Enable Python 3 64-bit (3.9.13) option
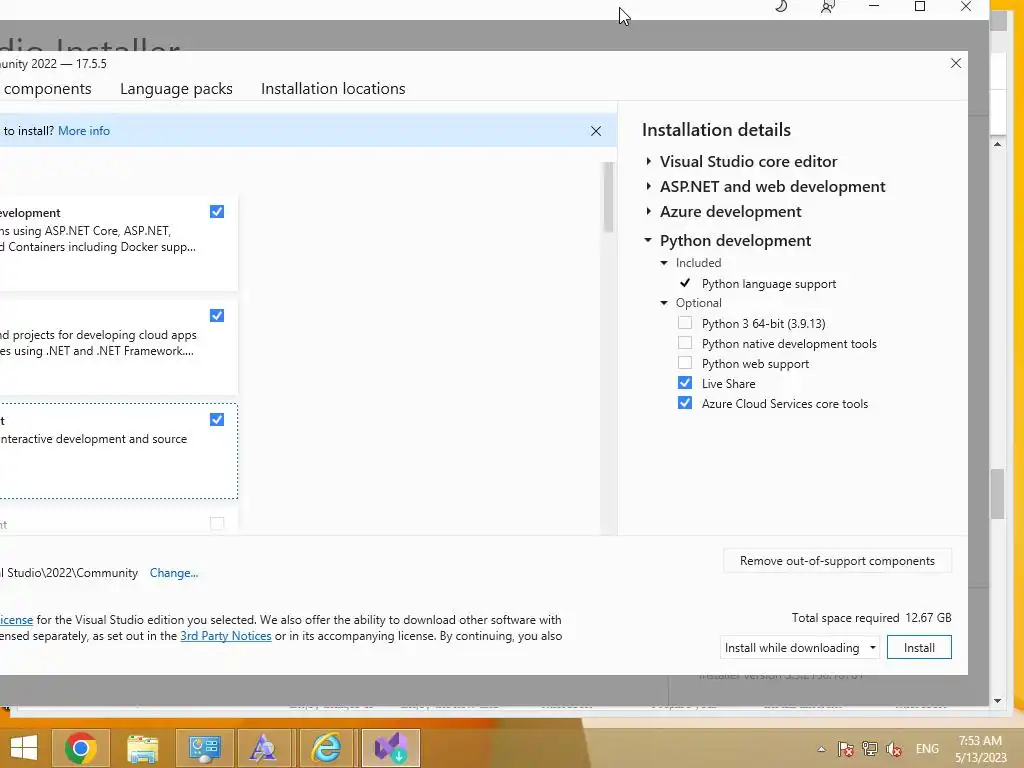 (684, 323)
